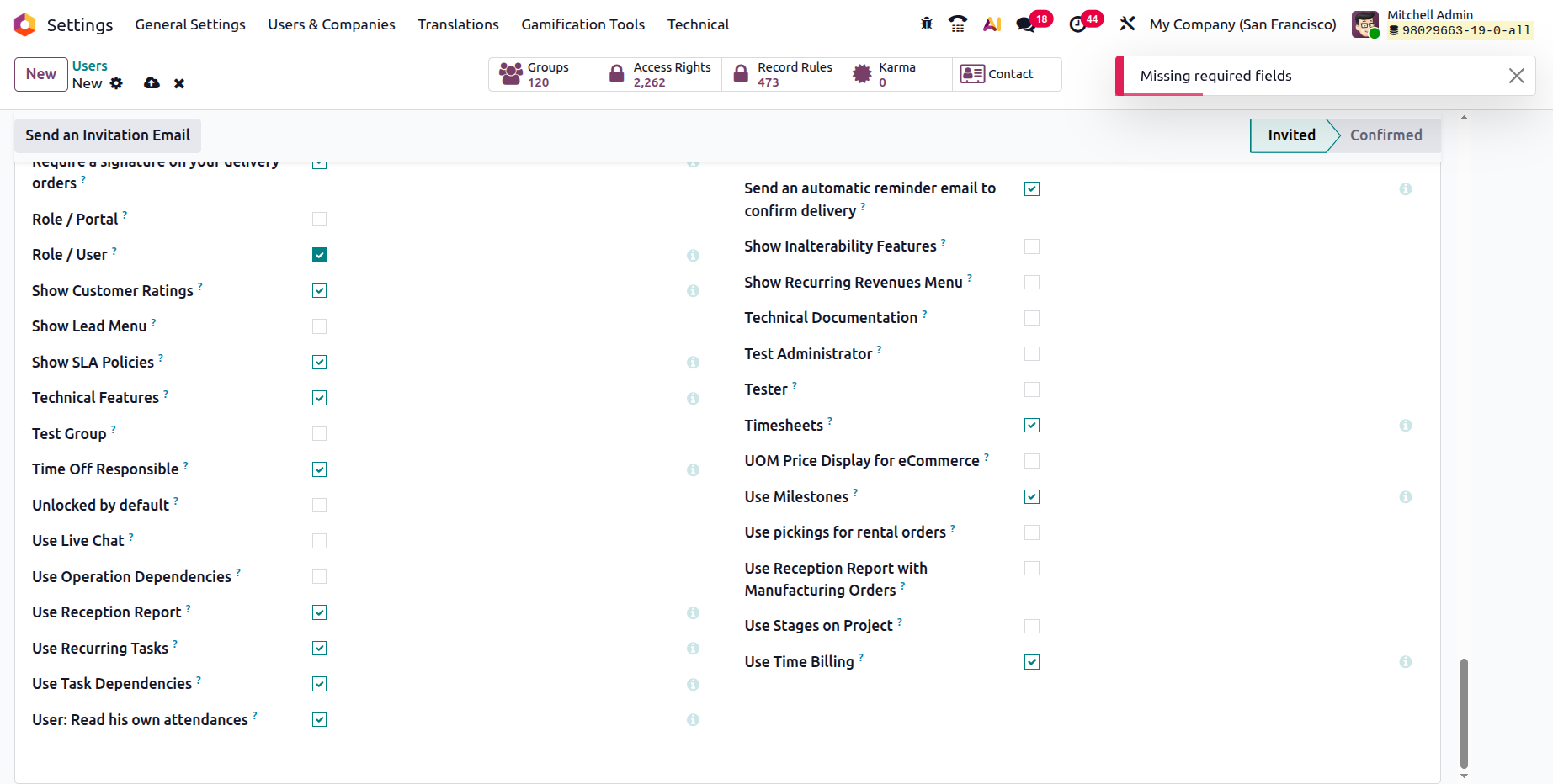Enable the Role / Portal checkbox
Viewport: 1553px width, 784px height.
[x=319, y=219]
